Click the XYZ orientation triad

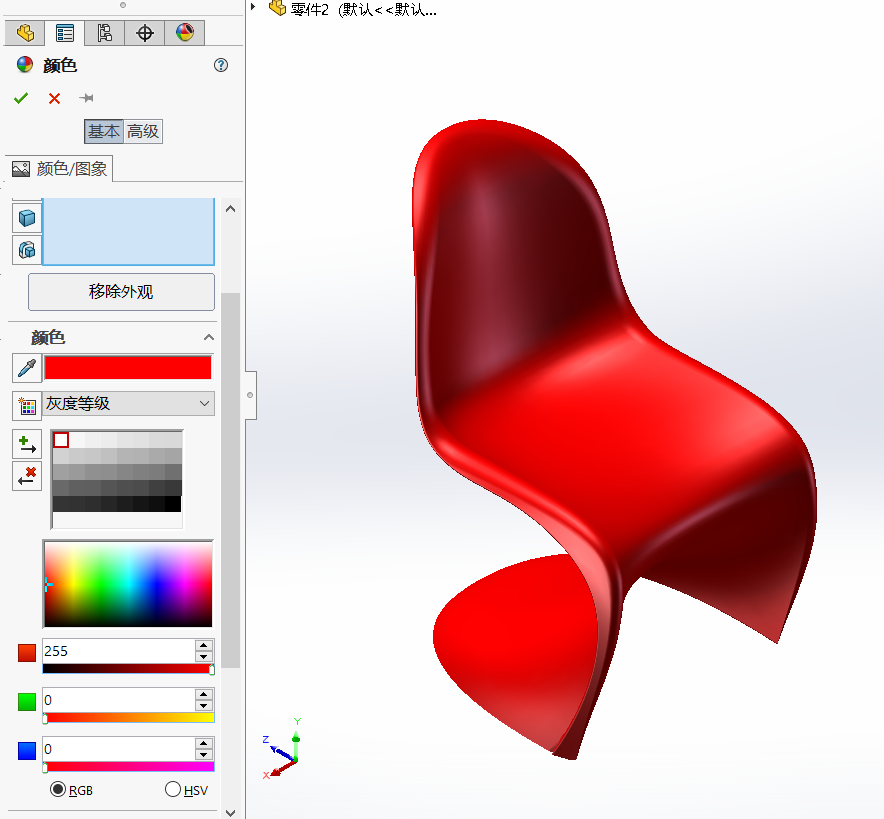(x=282, y=749)
